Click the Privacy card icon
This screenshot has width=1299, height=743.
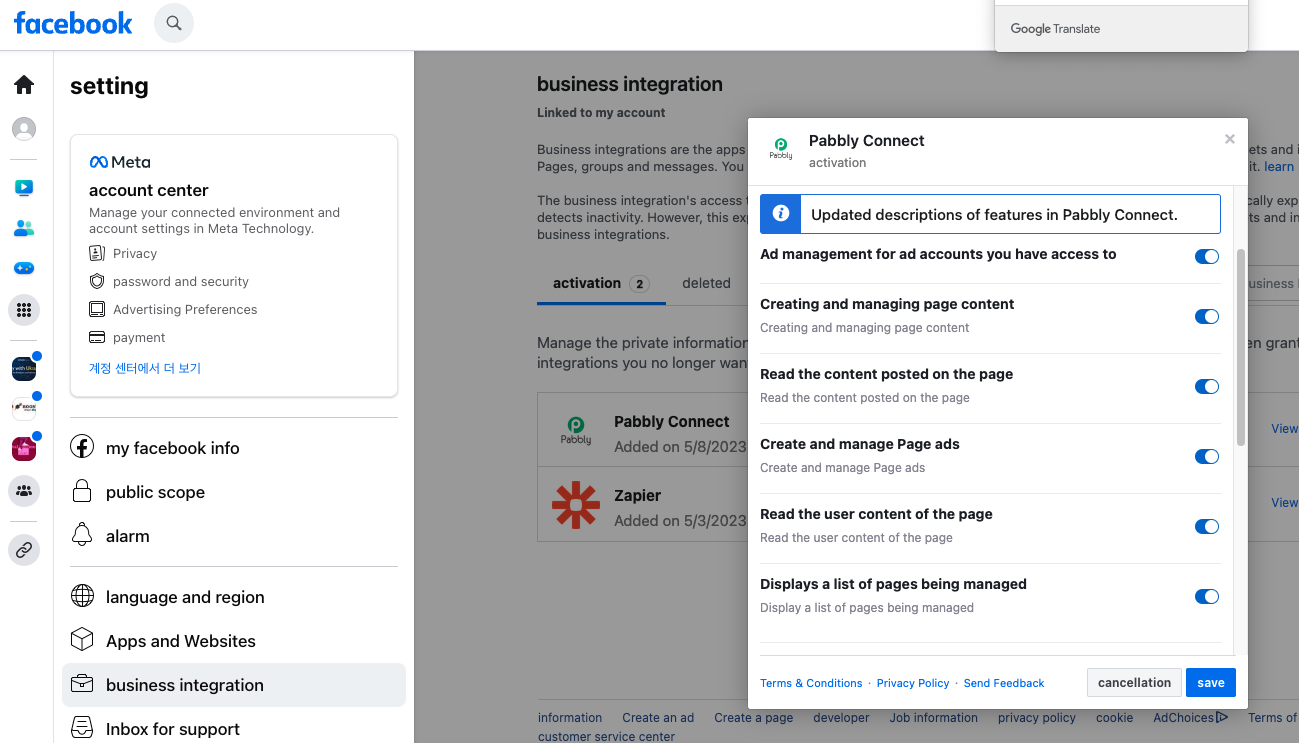(97, 253)
